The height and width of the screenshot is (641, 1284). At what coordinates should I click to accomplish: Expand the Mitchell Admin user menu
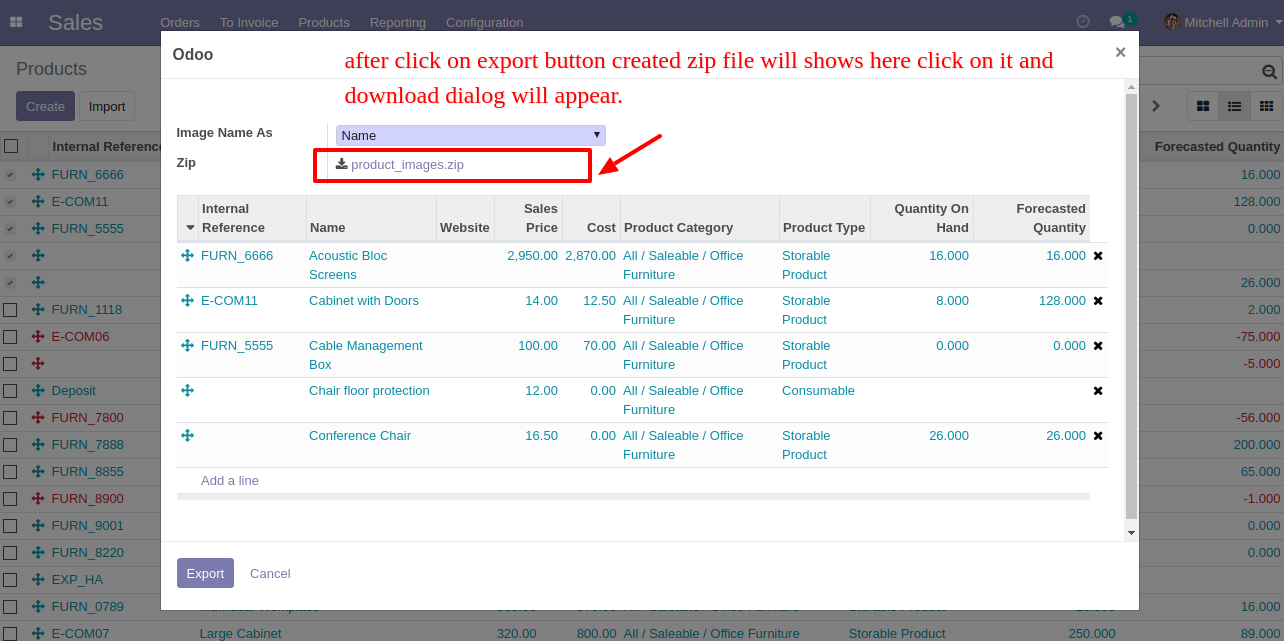(x=1223, y=22)
